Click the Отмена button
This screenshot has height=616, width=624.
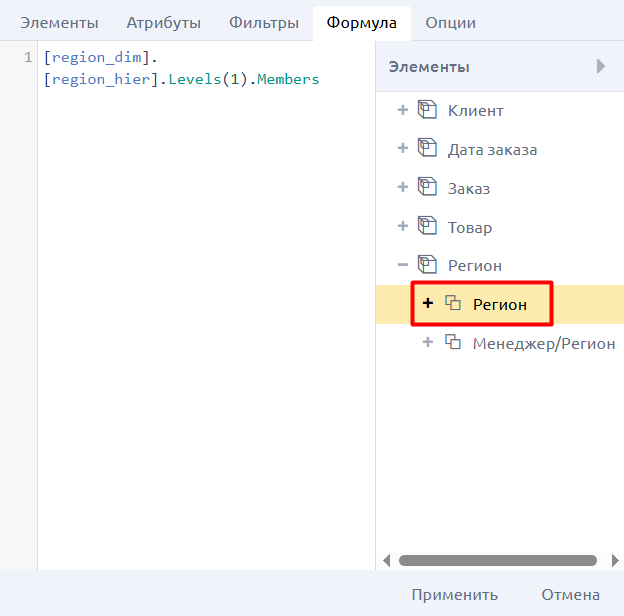pyautogui.click(x=570, y=594)
